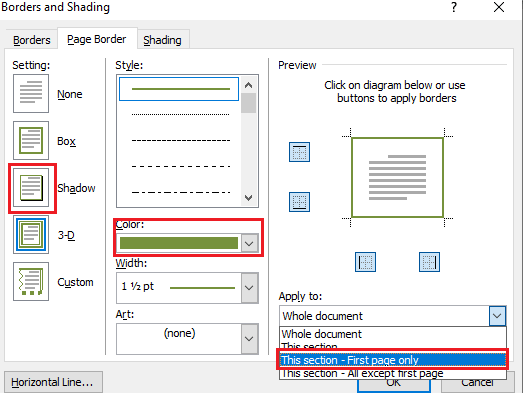
Task: Toggle the left border preview button
Action: pyautogui.click(x=365, y=262)
